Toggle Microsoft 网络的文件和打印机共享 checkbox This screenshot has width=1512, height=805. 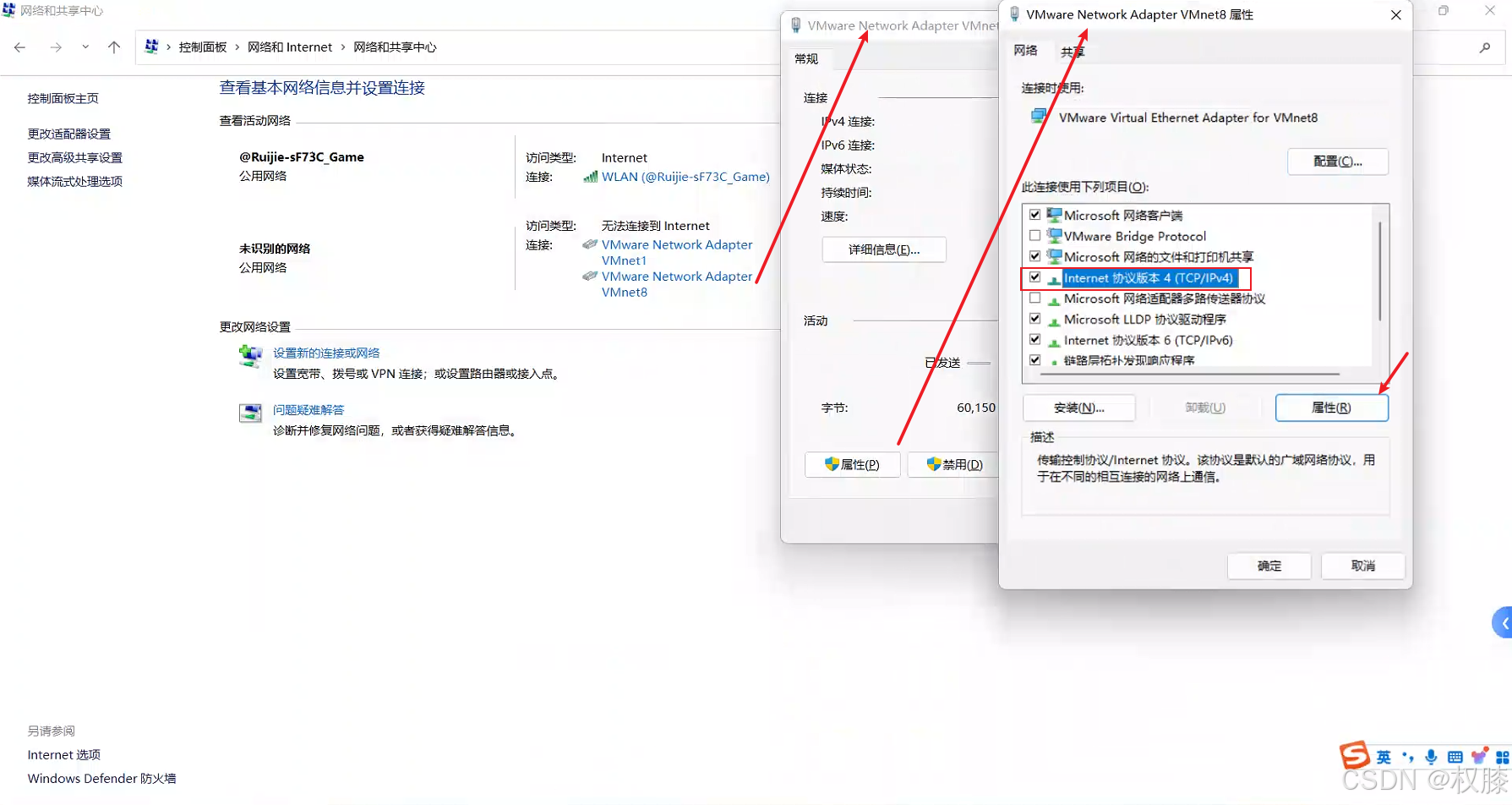[x=1034, y=256]
